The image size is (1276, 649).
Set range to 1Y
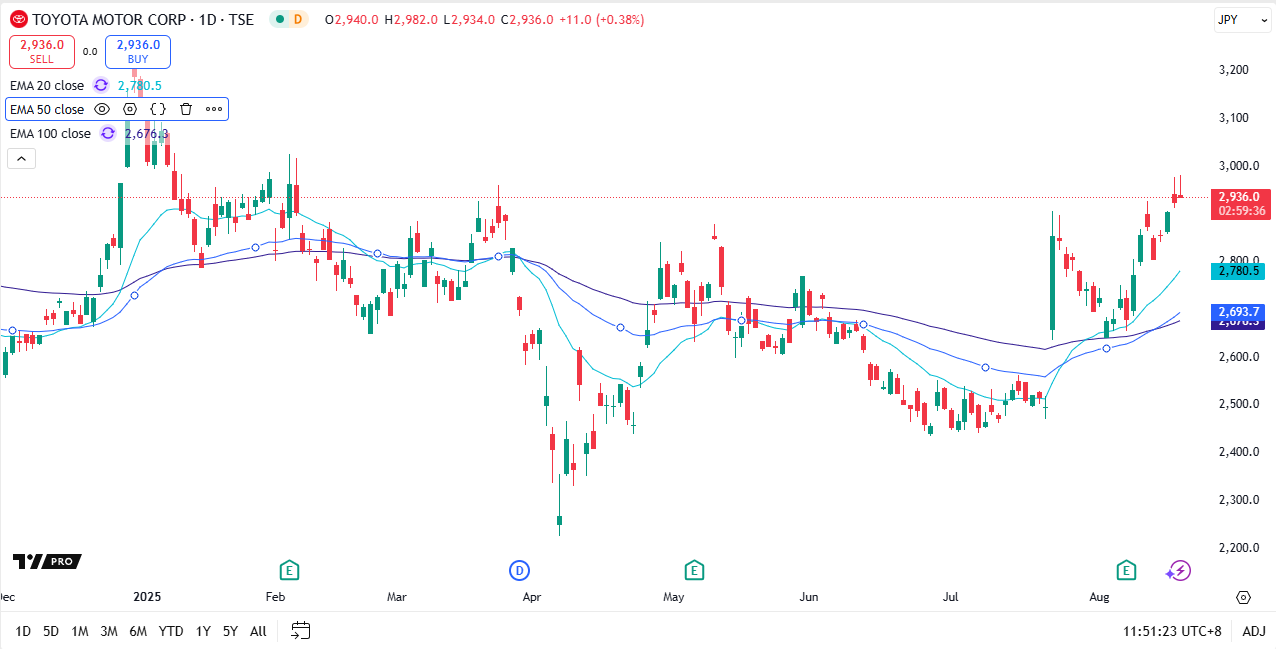click(x=203, y=631)
